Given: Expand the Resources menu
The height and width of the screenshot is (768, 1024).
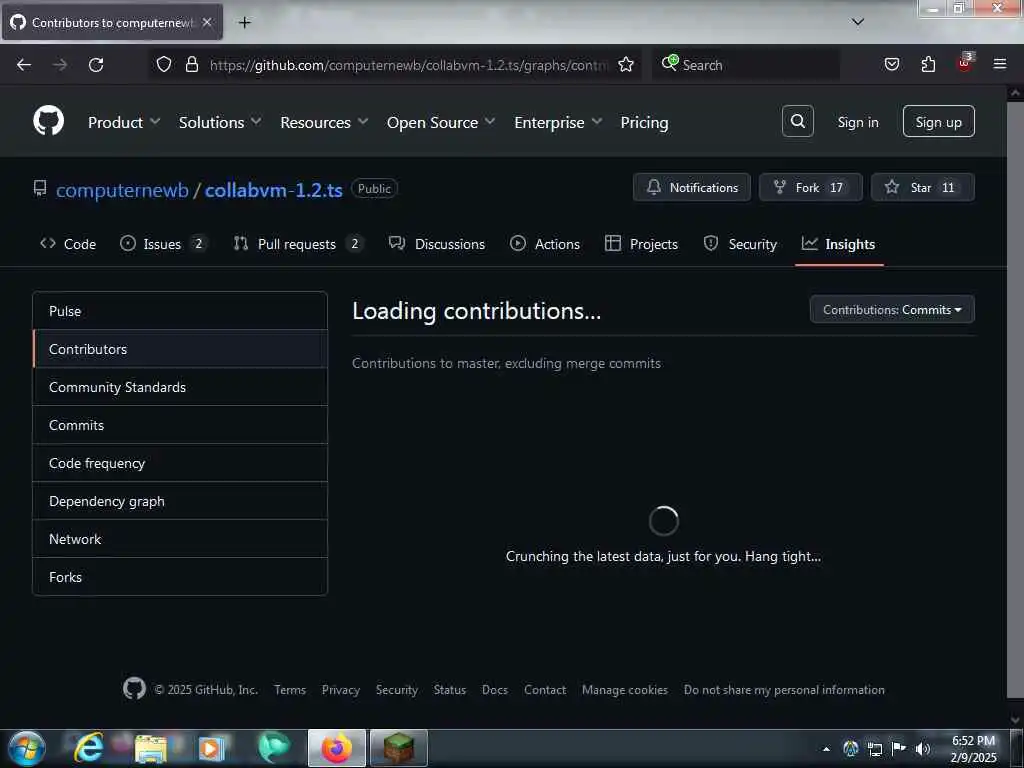Looking at the screenshot, I should (324, 122).
